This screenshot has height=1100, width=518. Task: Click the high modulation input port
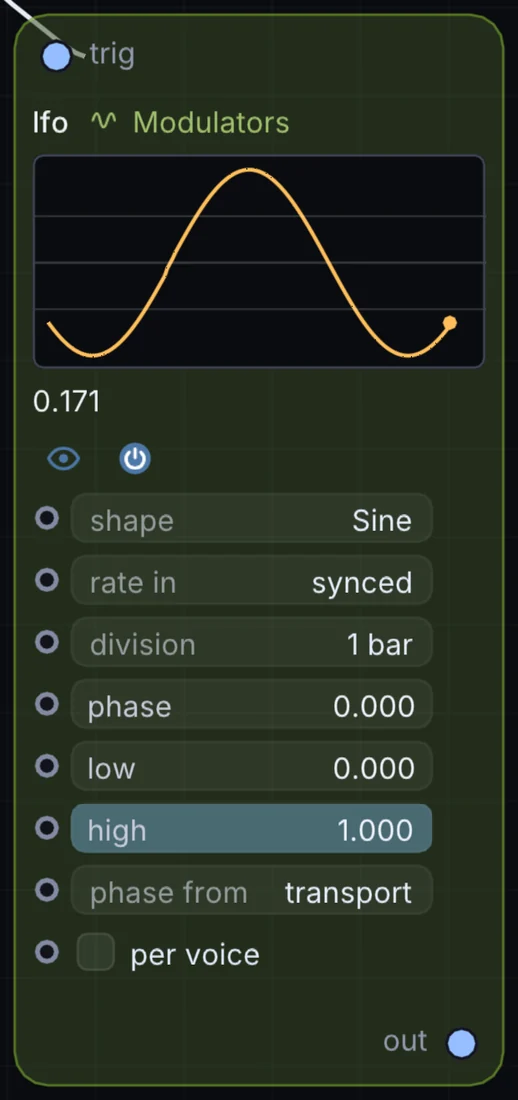pyautogui.click(x=47, y=828)
